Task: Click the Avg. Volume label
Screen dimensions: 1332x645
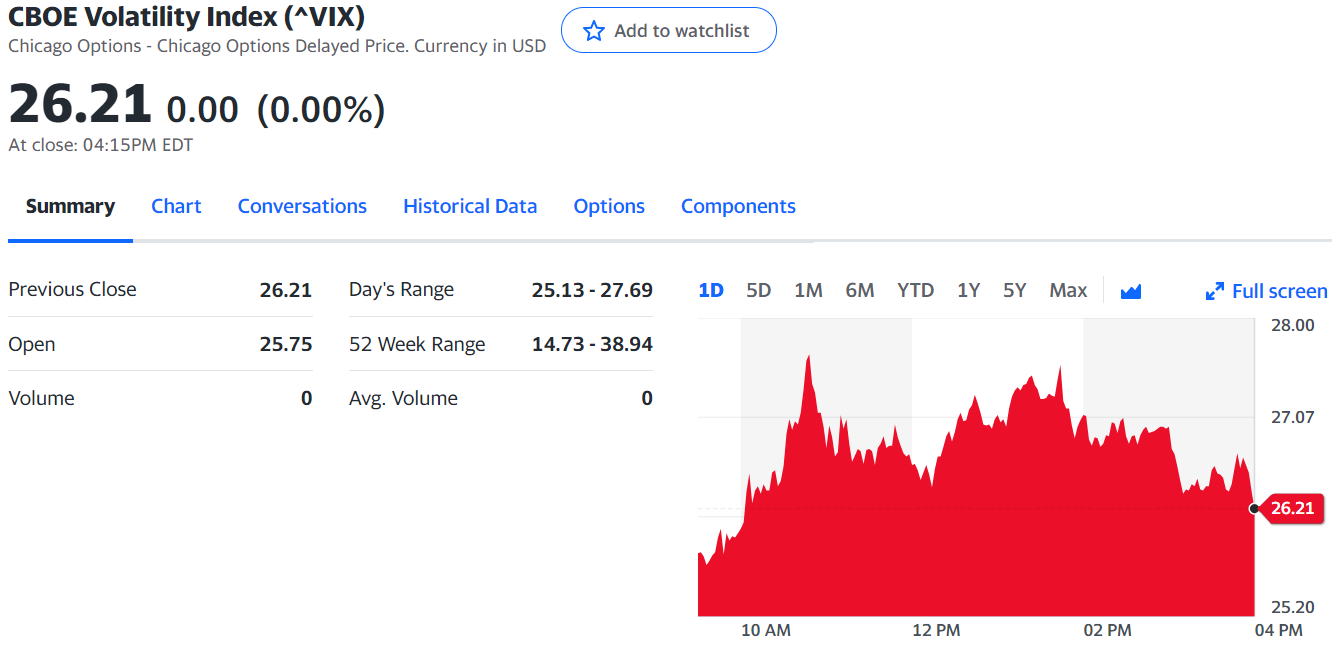Action: pyautogui.click(x=403, y=398)
